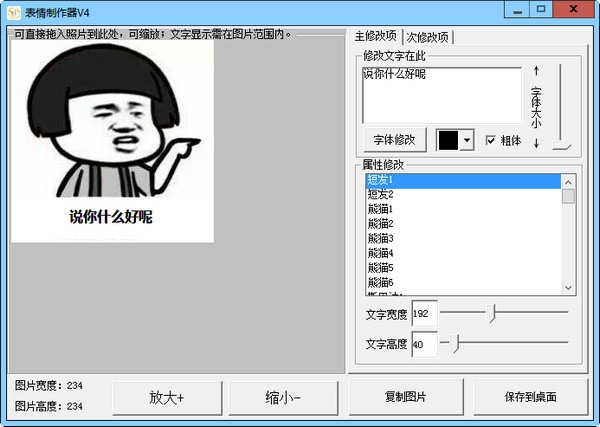Image resolution: width=600 pixels, height=427 pixels.
Task: Select 熊猫1 in the template list
Action: tap(463, 209)
